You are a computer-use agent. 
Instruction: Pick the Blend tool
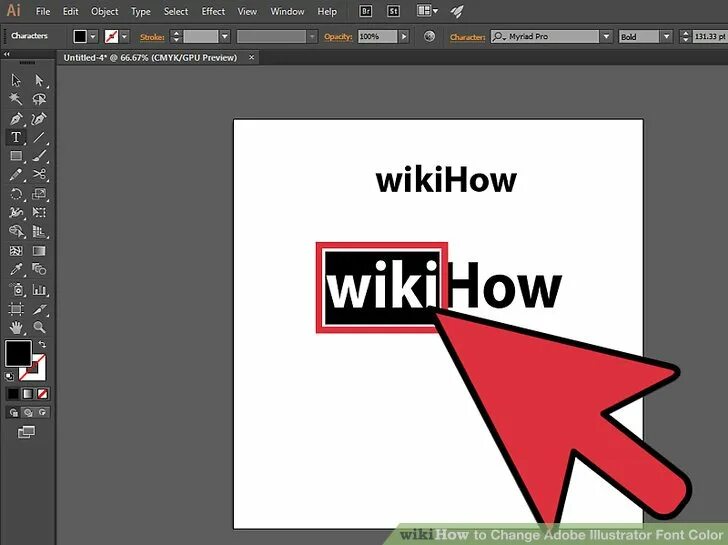pos(39,269)
